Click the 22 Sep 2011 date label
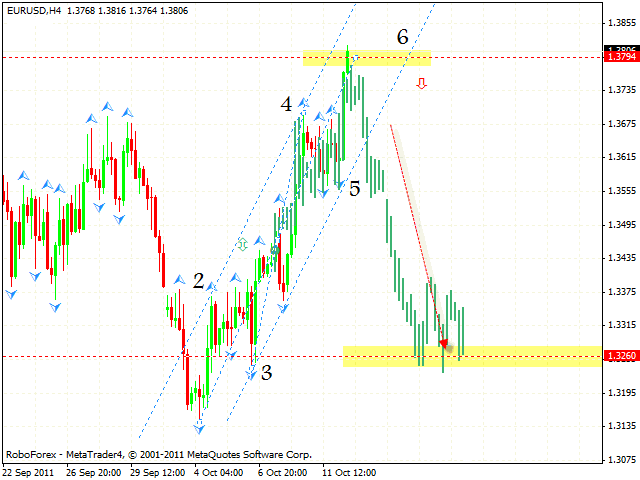This screenshot has width=640, height=480. [28, 473]
